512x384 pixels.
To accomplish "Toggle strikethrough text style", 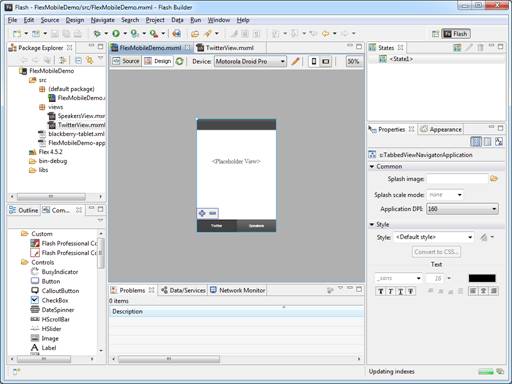I will coord(411,291).
